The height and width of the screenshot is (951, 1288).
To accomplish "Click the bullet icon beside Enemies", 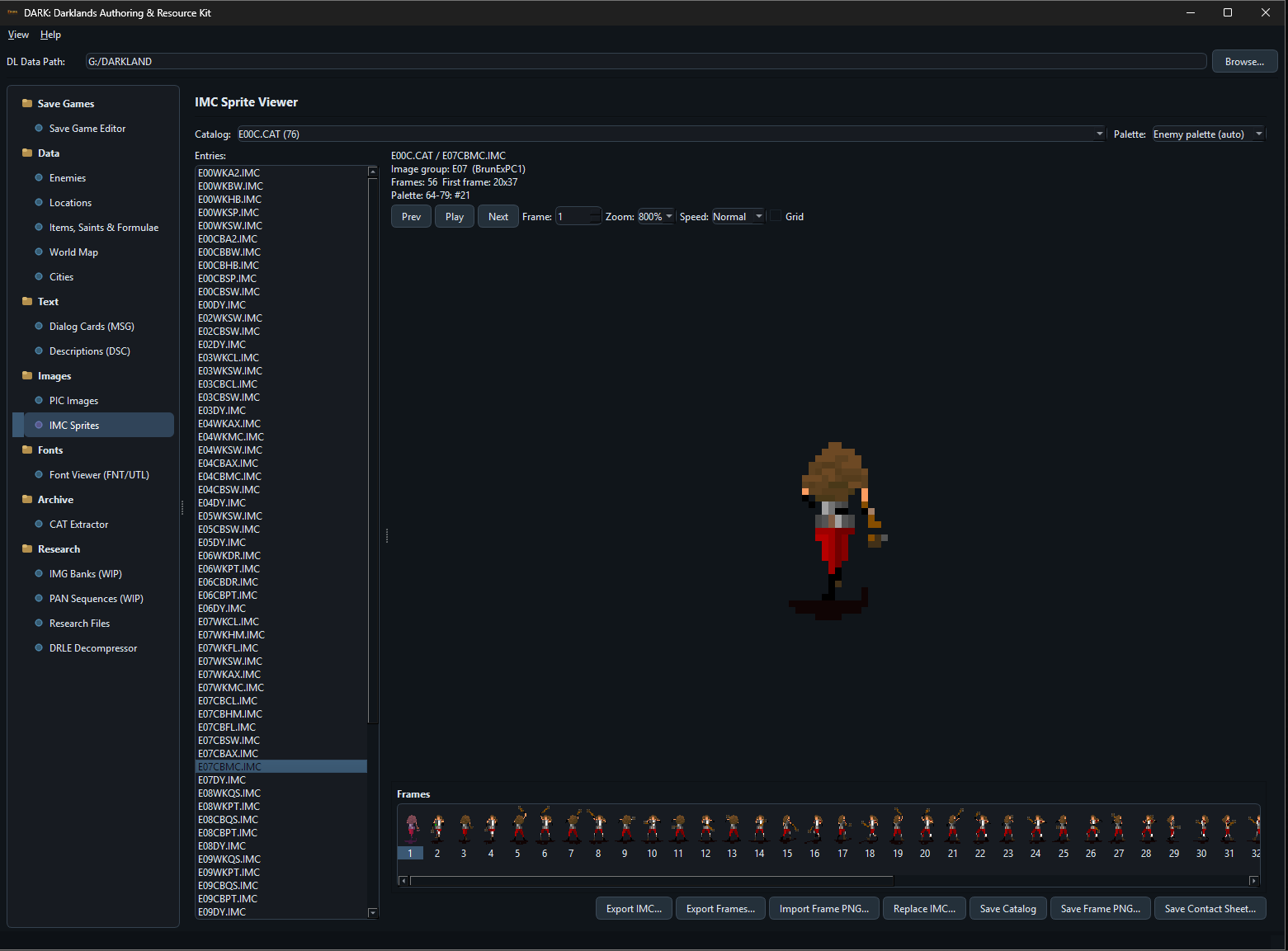I will (x=39, y=177).
